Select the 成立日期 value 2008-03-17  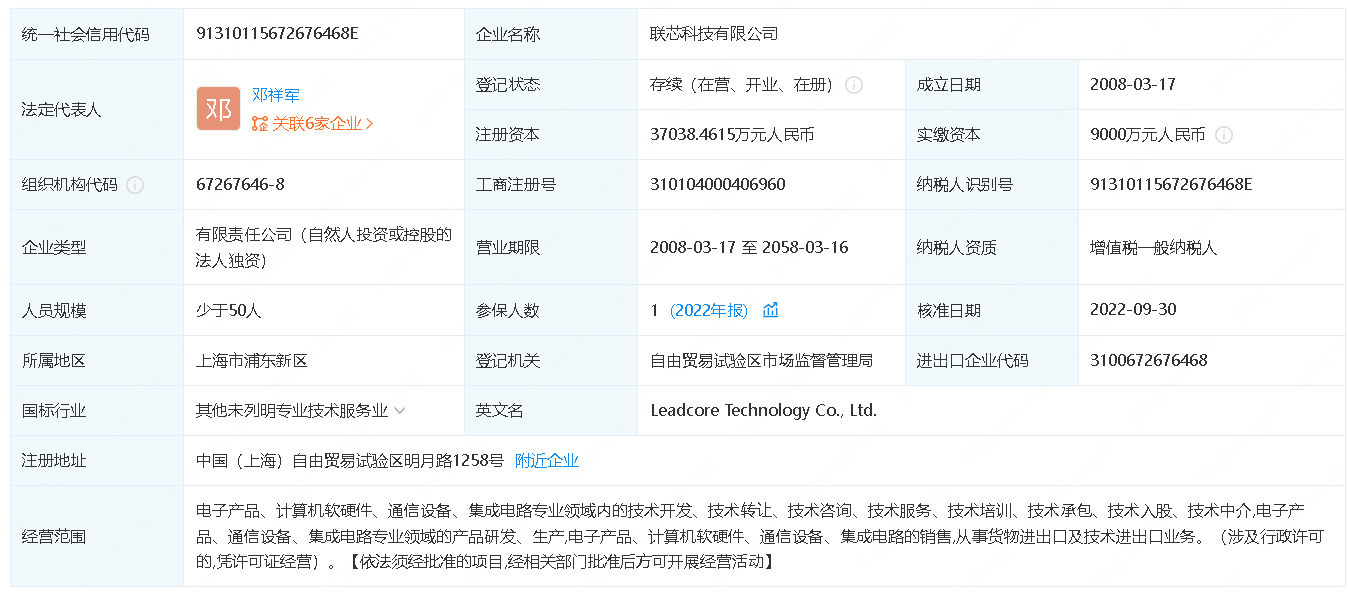point(1133,85)
